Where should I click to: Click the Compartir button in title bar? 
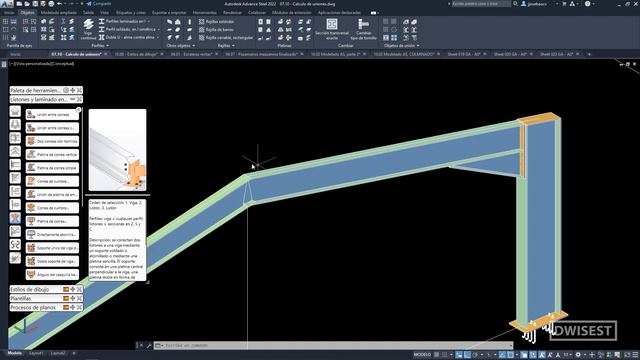coord(98,4)
